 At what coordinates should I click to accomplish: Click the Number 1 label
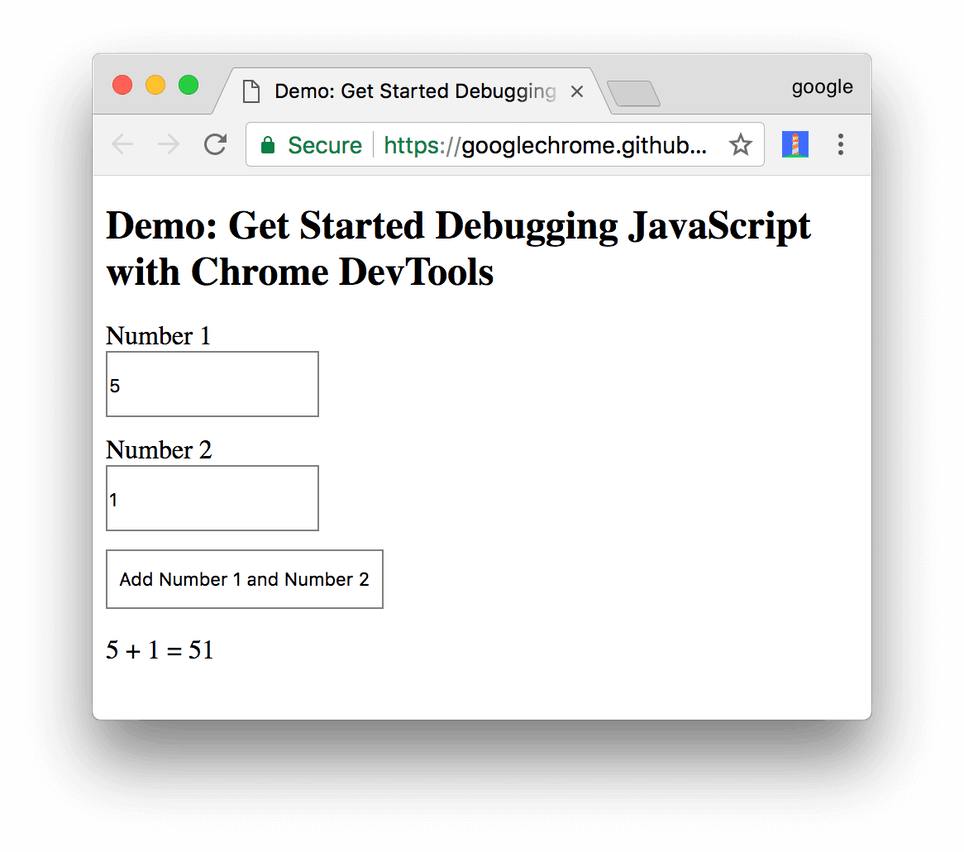click(x=158, y=336)
